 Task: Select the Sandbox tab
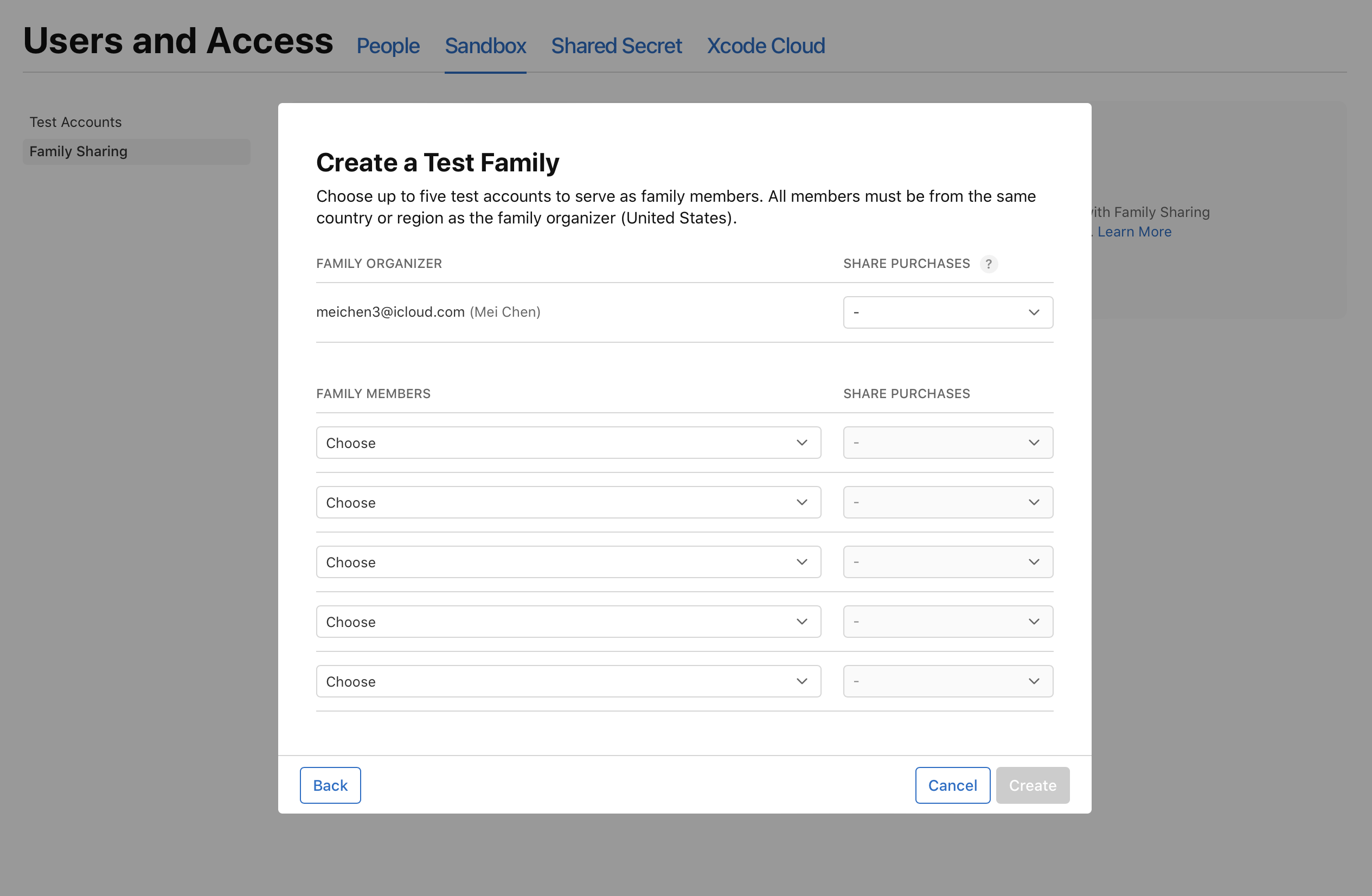[485, 46]
